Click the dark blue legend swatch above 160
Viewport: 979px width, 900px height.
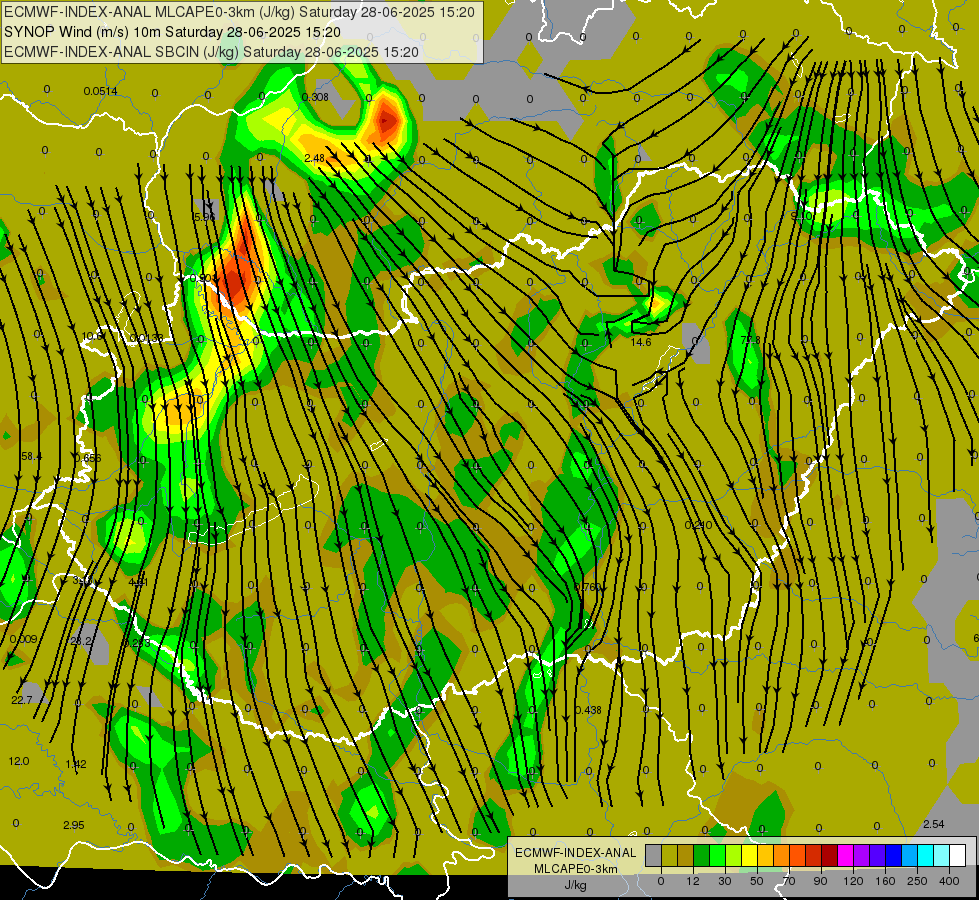(893, 855)
